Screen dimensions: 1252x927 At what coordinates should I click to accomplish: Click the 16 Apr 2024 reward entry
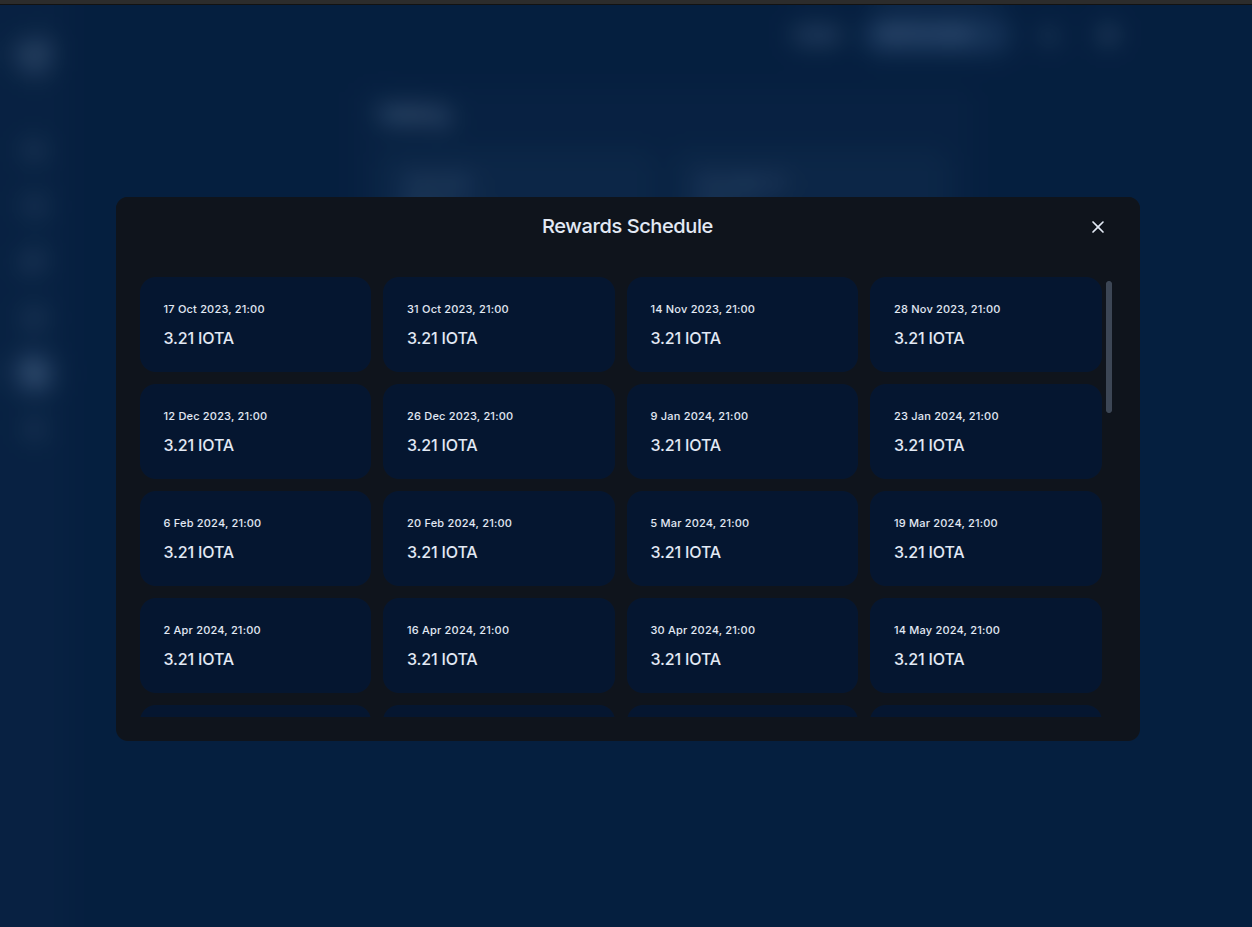click(x=499, y=646)
